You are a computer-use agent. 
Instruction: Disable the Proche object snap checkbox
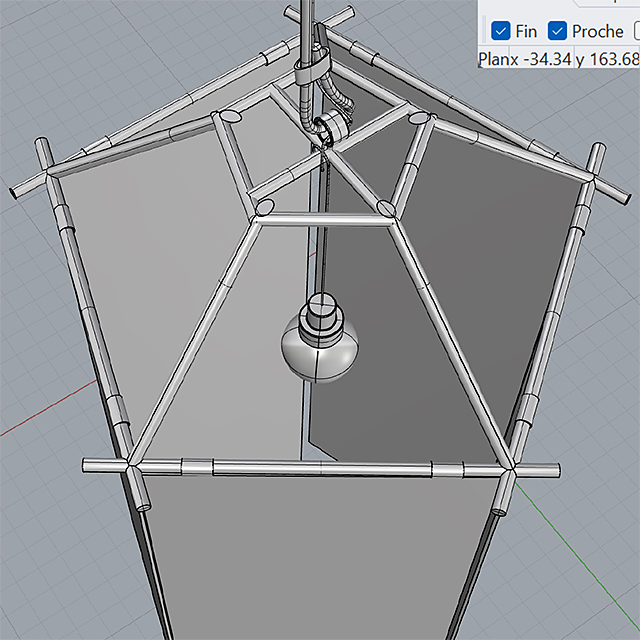click(x=558, y=31)
